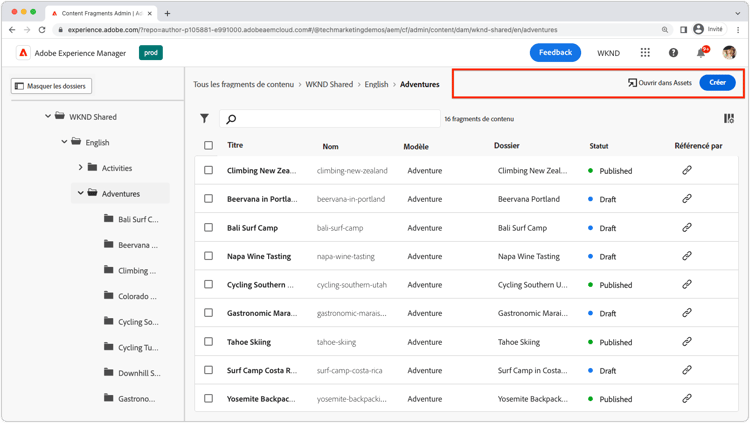The height and width of the screenshot is (423, 750).
Task: Open the browser zoom indicator
Action: pos(665,30)
